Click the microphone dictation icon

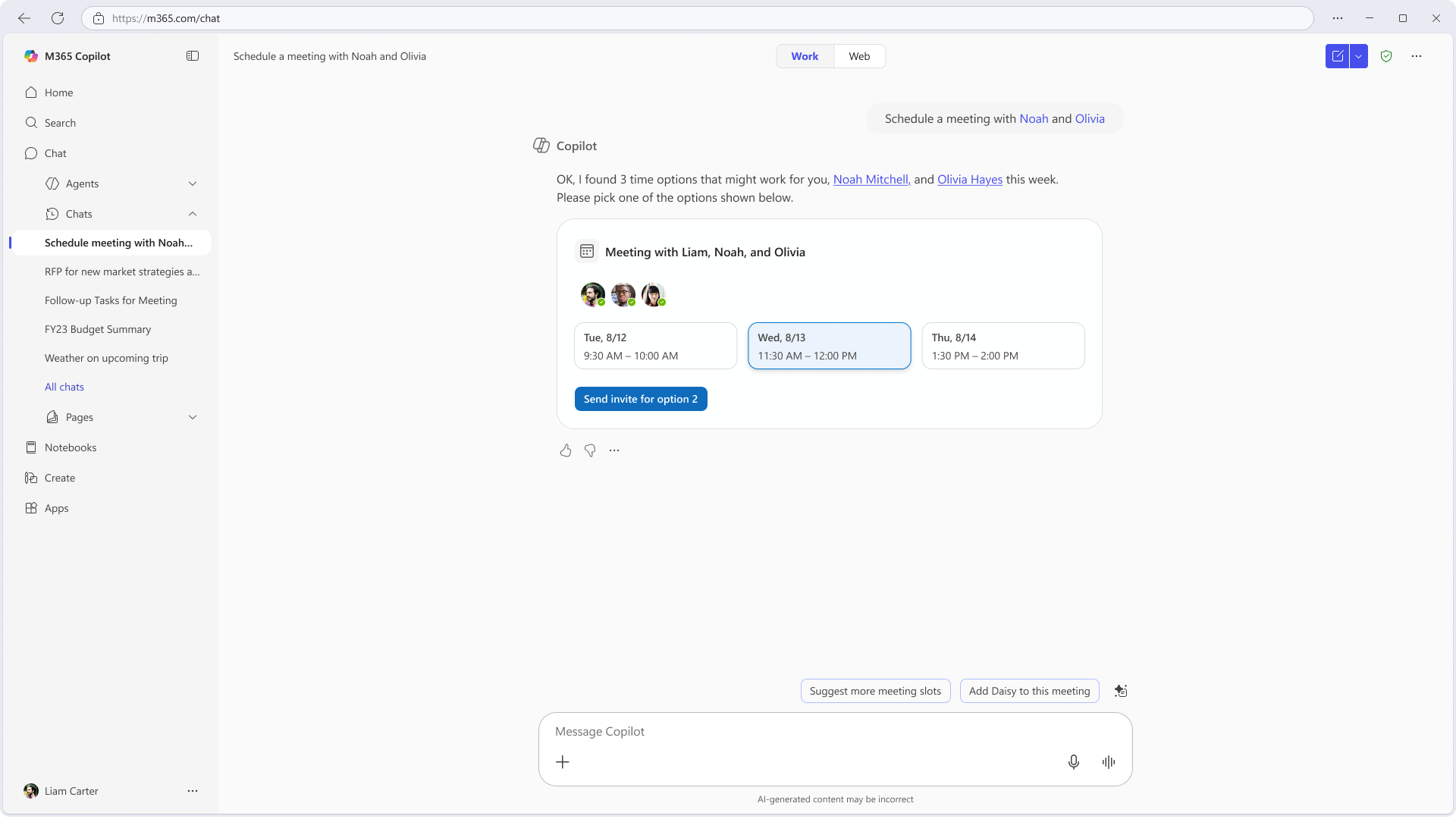click(x=1073, y=762)
